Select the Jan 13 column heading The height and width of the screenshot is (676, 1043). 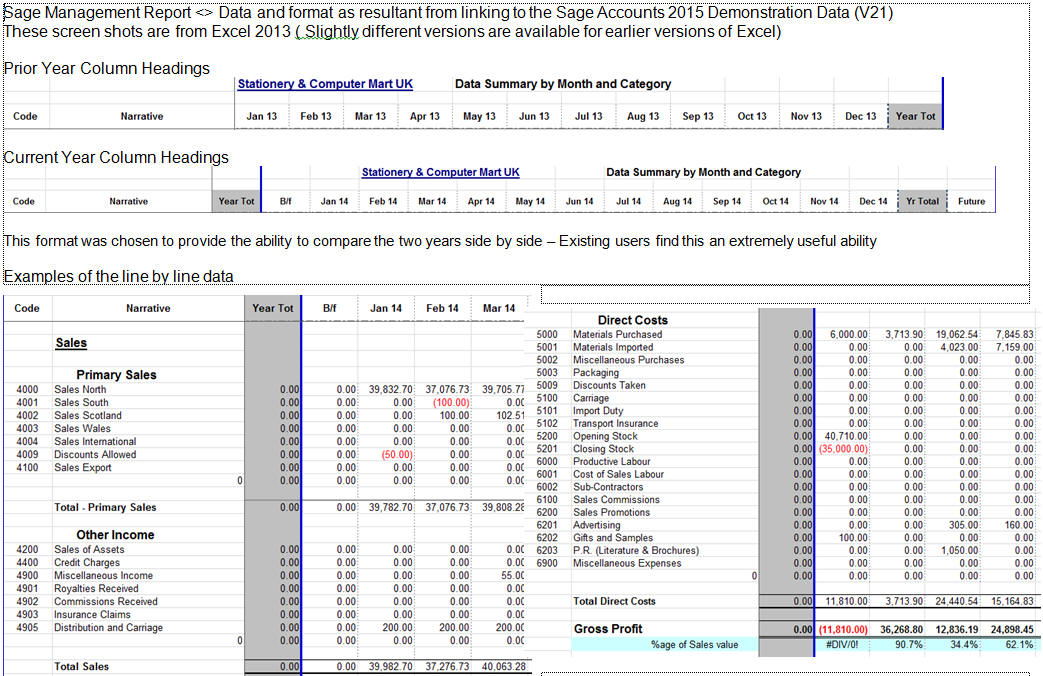[x=261, y=116]
